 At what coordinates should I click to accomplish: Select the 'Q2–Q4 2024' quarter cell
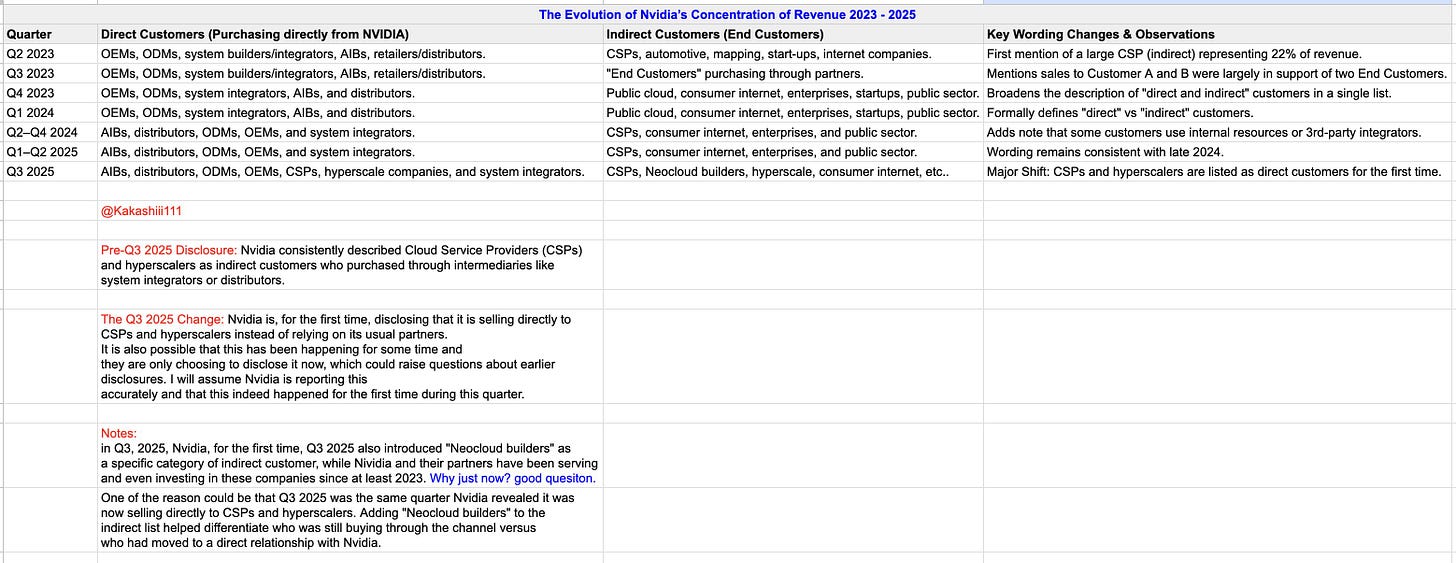pos(50,132)
